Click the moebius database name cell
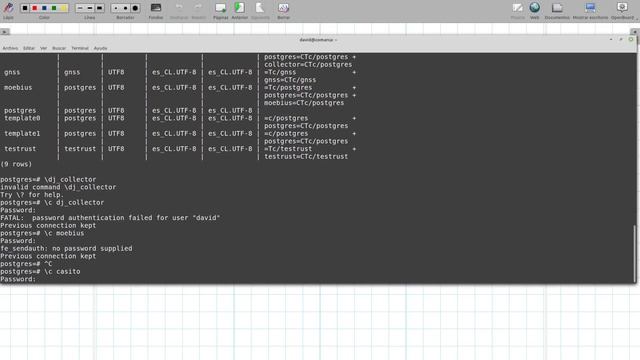 [18, 88]
